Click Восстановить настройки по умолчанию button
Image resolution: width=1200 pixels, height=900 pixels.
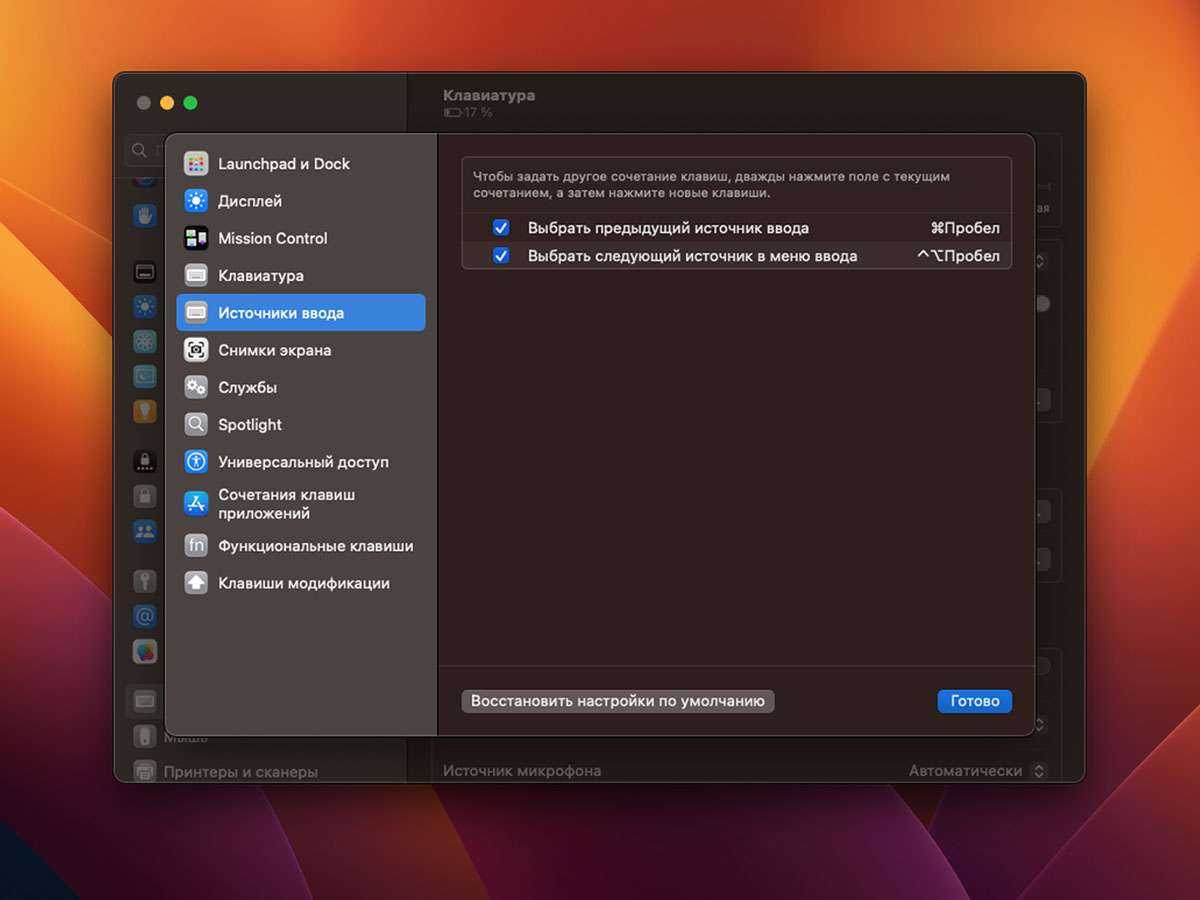[x=617, y=702]
